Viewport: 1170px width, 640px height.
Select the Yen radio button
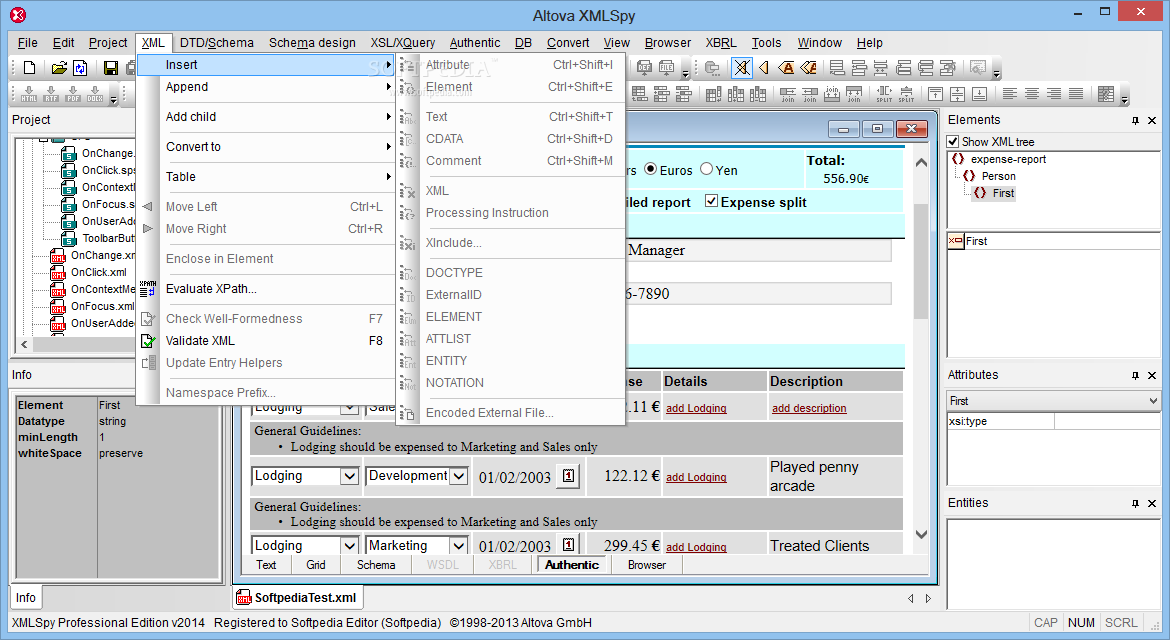pos(707,169)
